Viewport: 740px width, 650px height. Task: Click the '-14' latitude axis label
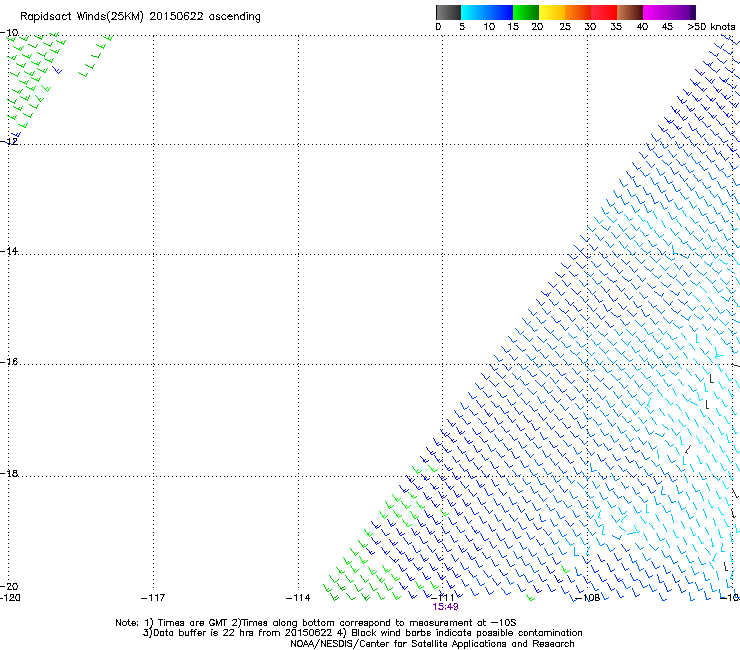(9, 251)
